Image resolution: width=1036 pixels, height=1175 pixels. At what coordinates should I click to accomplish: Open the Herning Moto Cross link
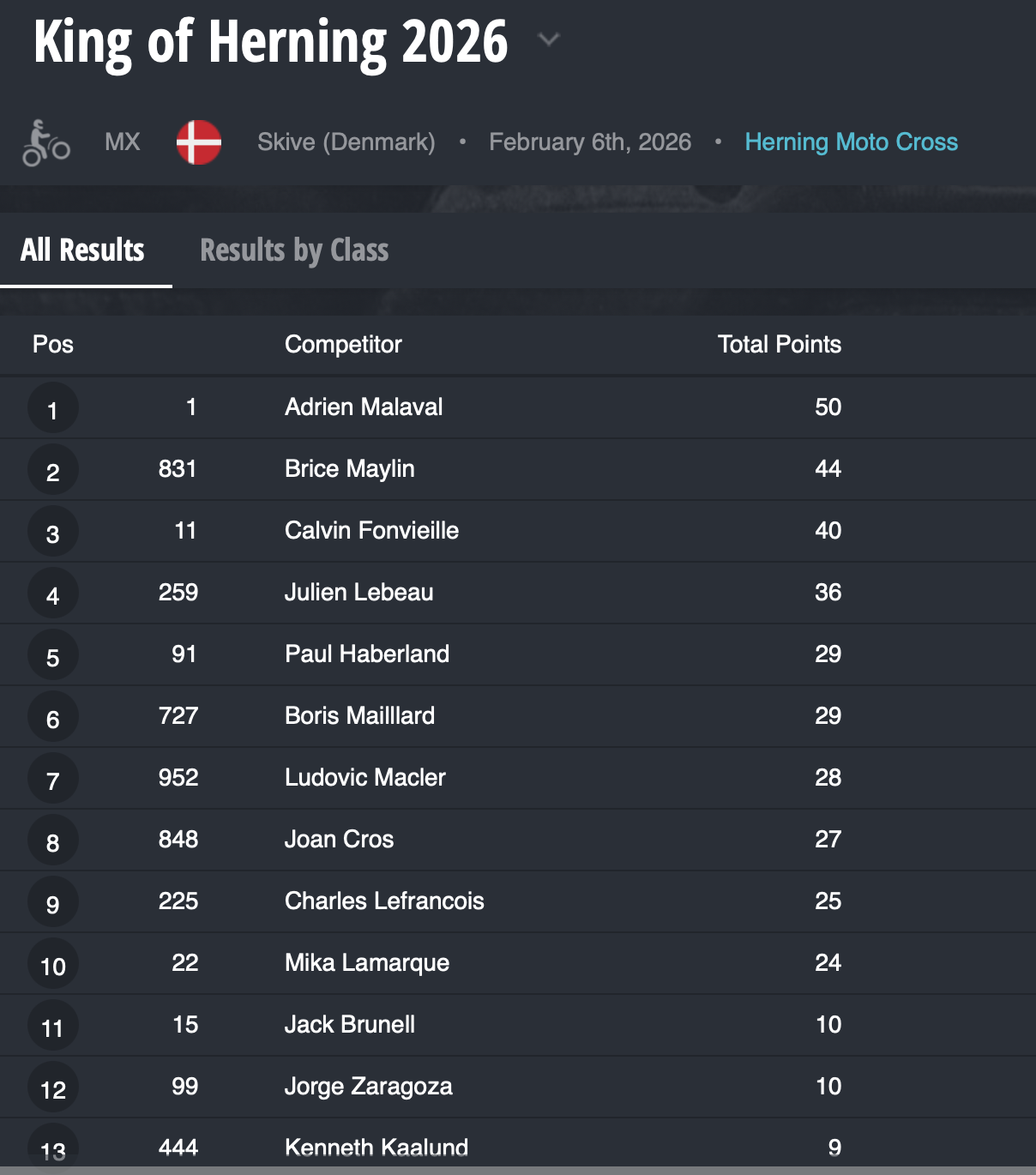(851, 142)
